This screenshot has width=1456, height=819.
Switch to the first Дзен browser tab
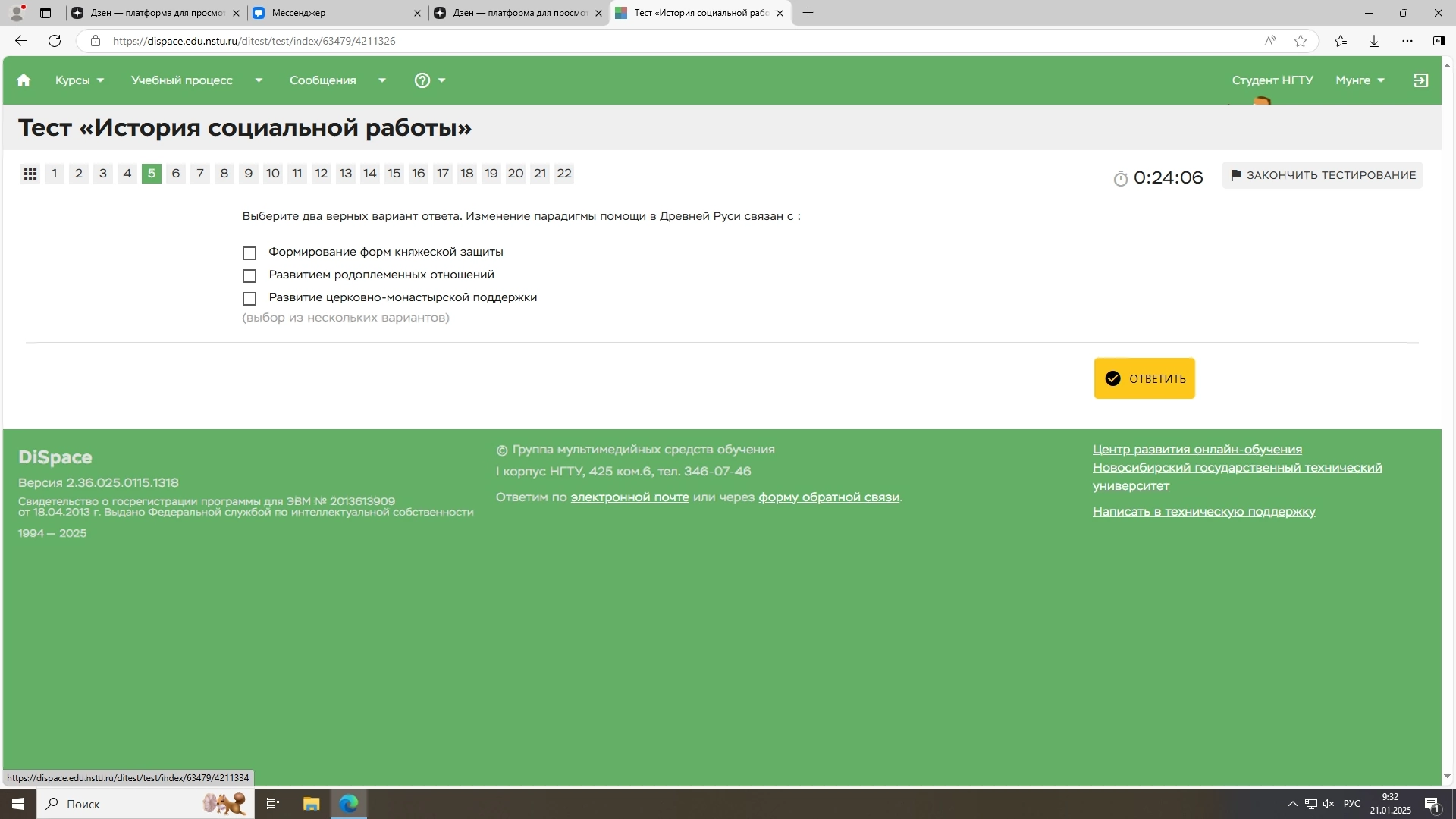155,13
